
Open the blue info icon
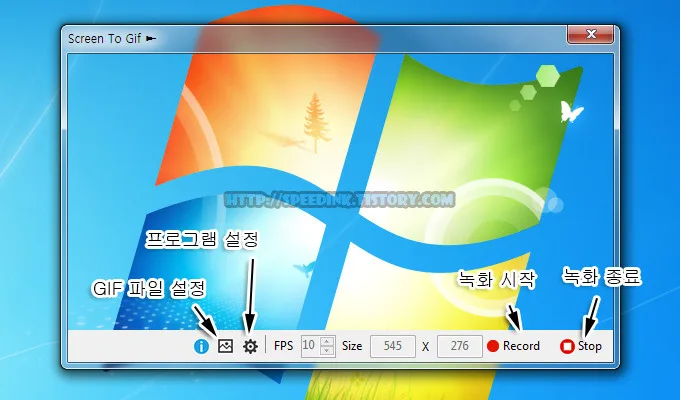click(x=201, y=346)
